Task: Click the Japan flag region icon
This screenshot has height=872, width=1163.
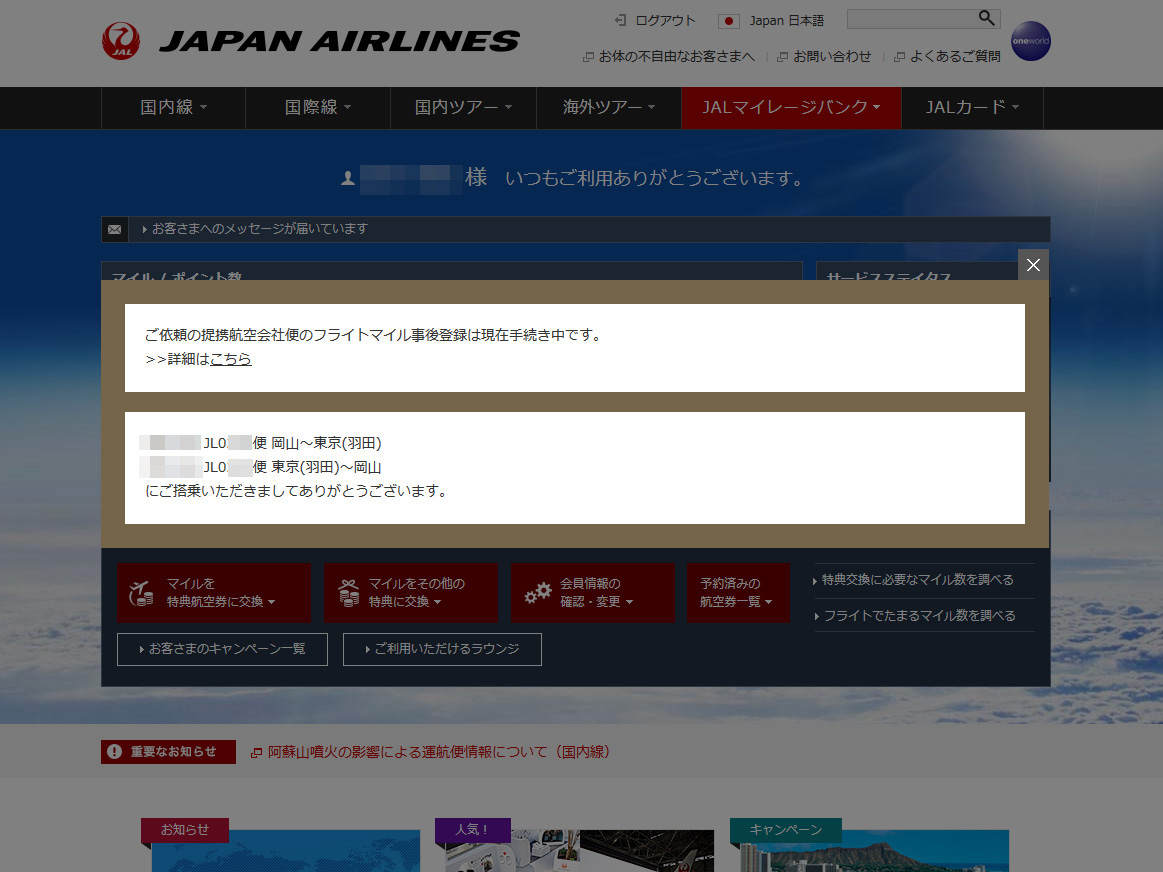Action: click(x=728, y=21)
